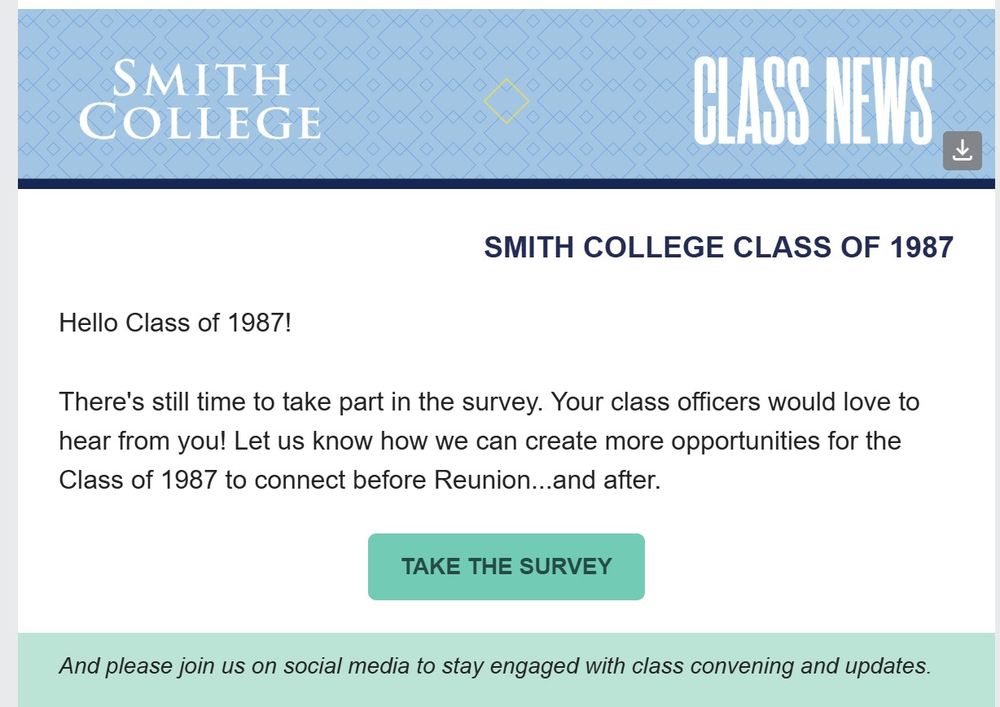Click the CLASS NEWS banner title
This screenshot has width=1000, height=707.
click(812, 100)
